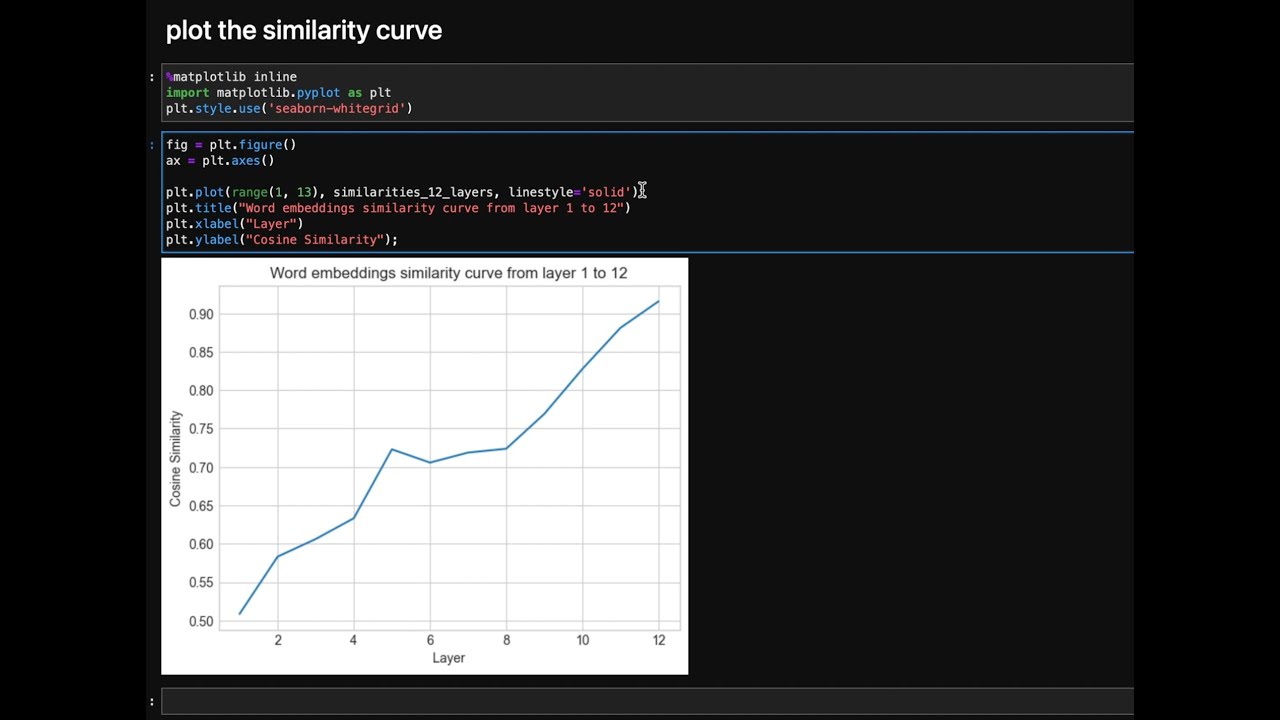
Task: Click the "ax = plt.axes()" line
Action: click(x=220, y=161)
